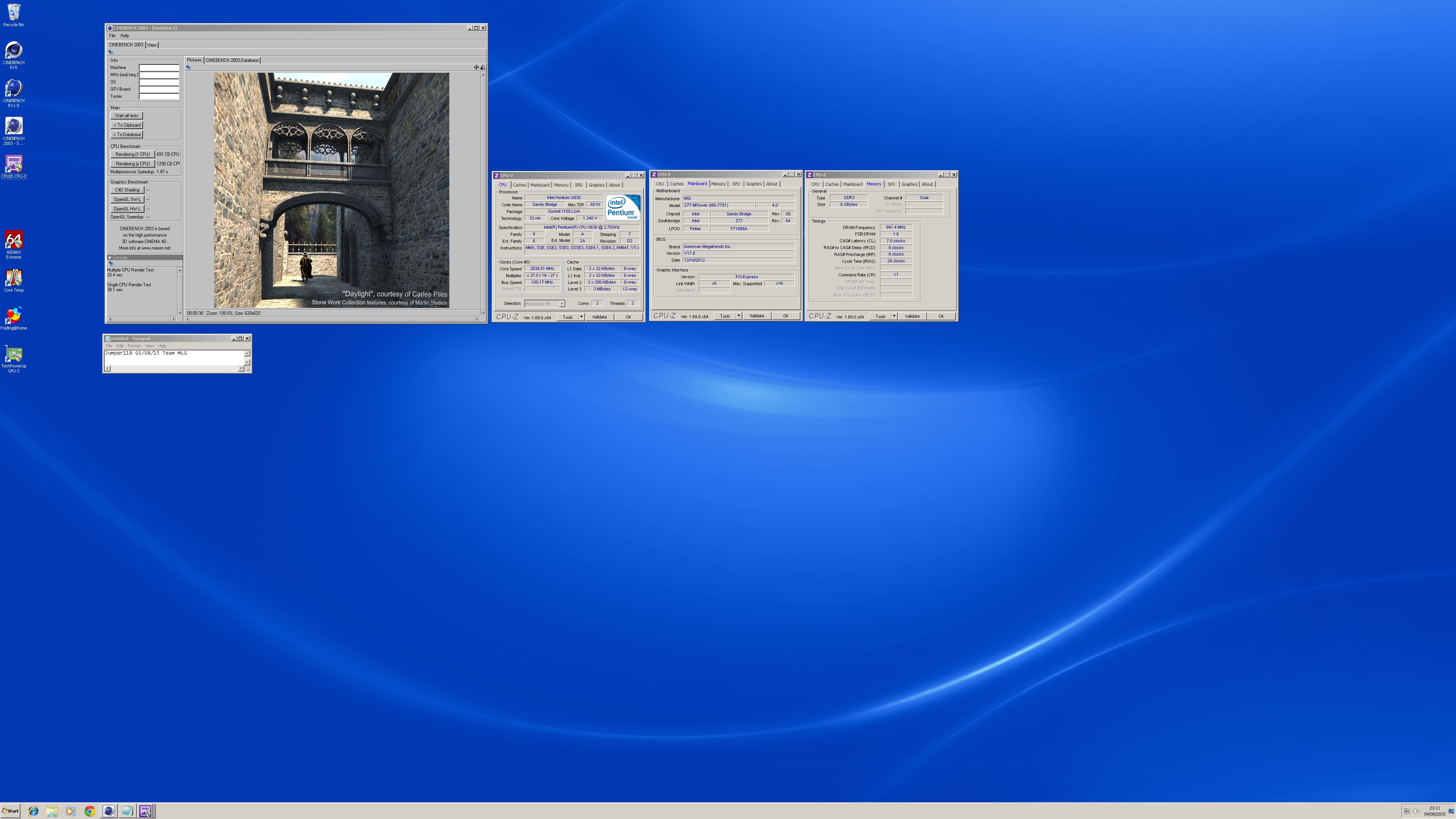Screen dimensions: 1456x819
Task: Open Graphics tab in Mainboard CPU-Z window
Action: pos(754,184)
